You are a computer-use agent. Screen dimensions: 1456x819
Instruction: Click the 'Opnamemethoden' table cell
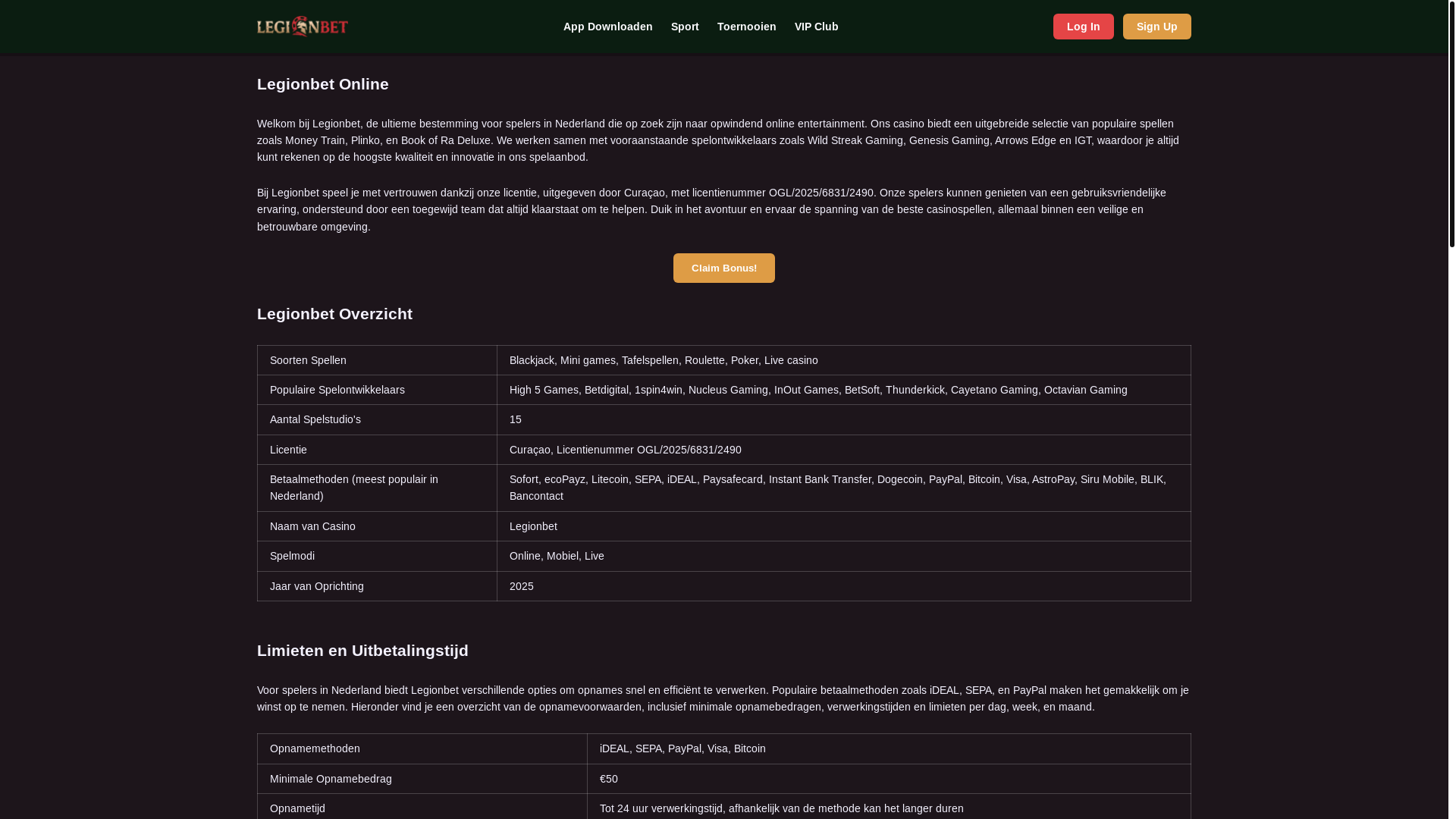click(x=422, y=748)
